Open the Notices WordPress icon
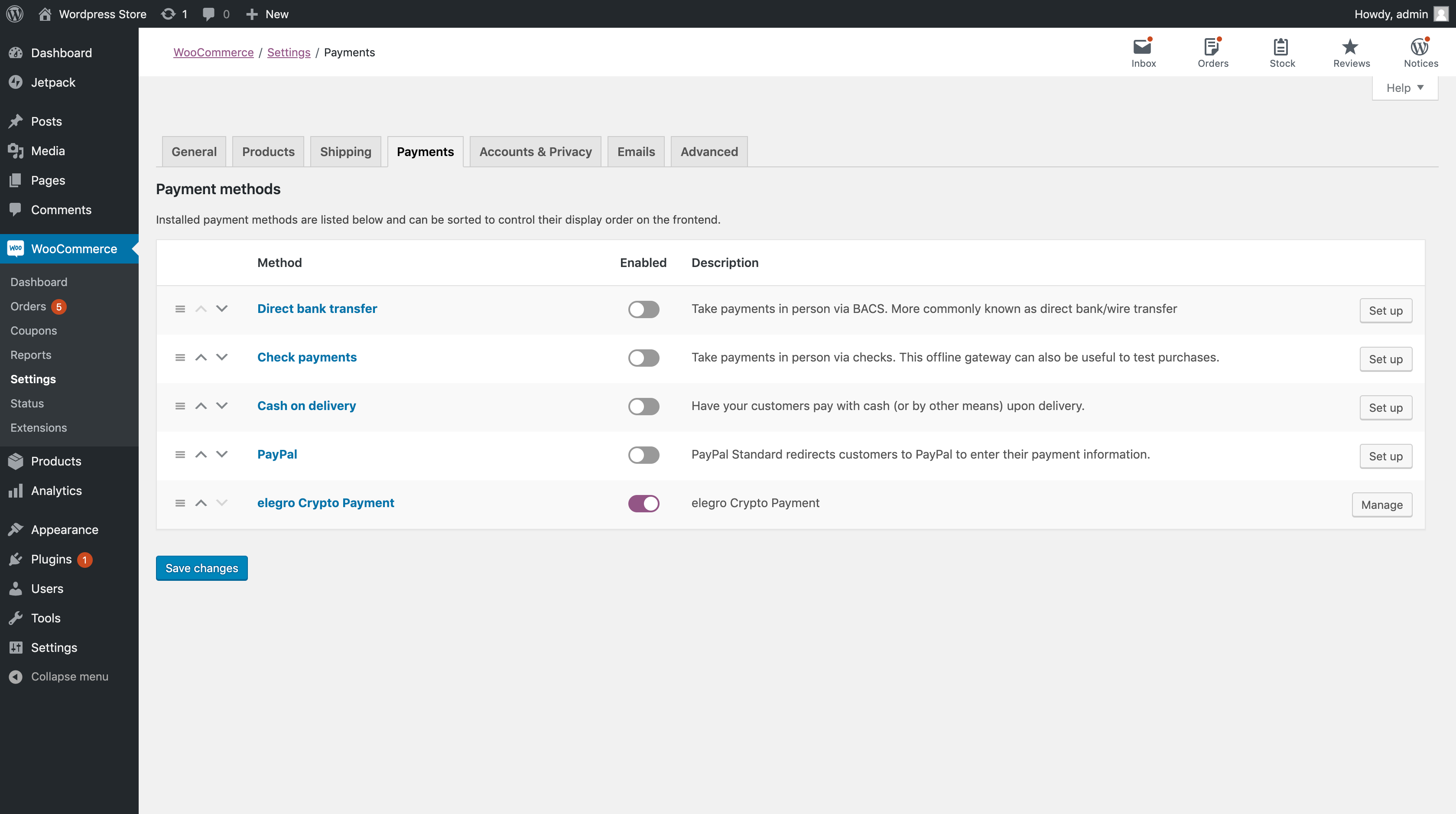Image resolution: width=1456 pixels, height=814 pixels. (x=1420, y=47)
